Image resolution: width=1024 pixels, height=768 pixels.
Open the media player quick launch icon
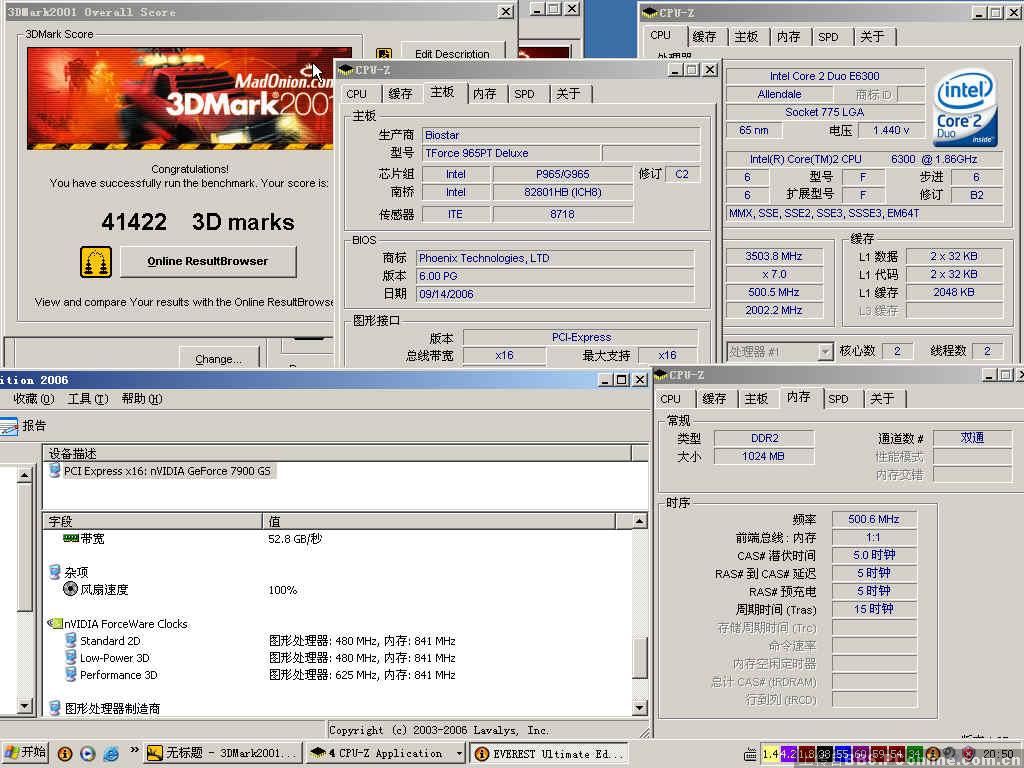[x=88, y=754]
